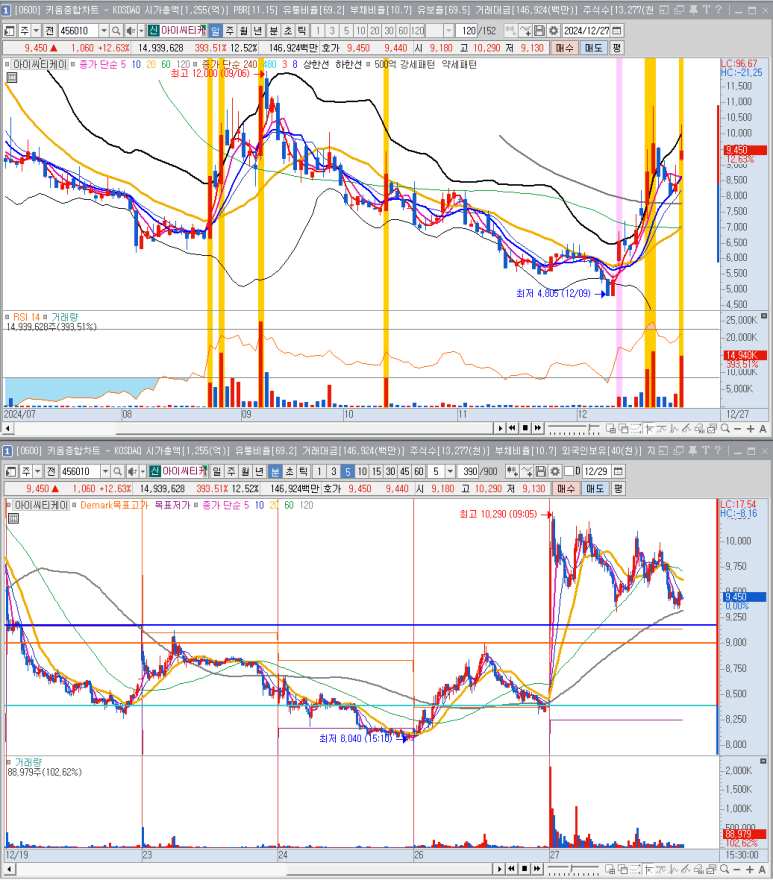Select the 초 (seconds) tab in lower chart
The image size is (773, 880).
tap(289, 471)
